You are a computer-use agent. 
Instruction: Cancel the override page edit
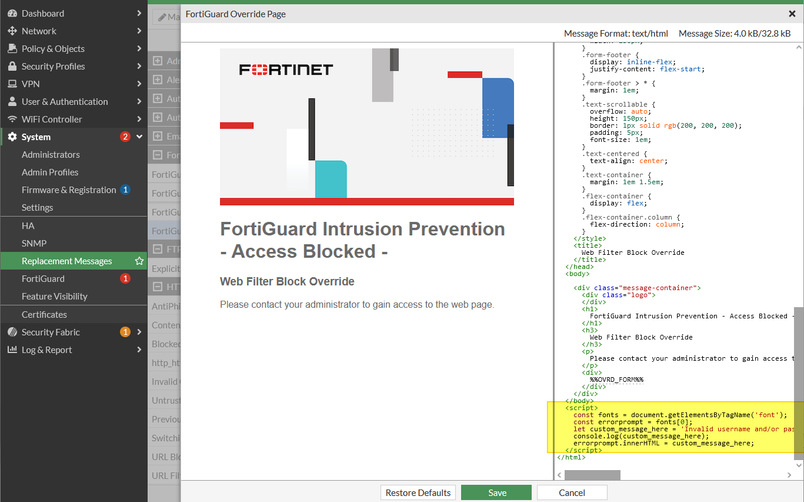572,493
